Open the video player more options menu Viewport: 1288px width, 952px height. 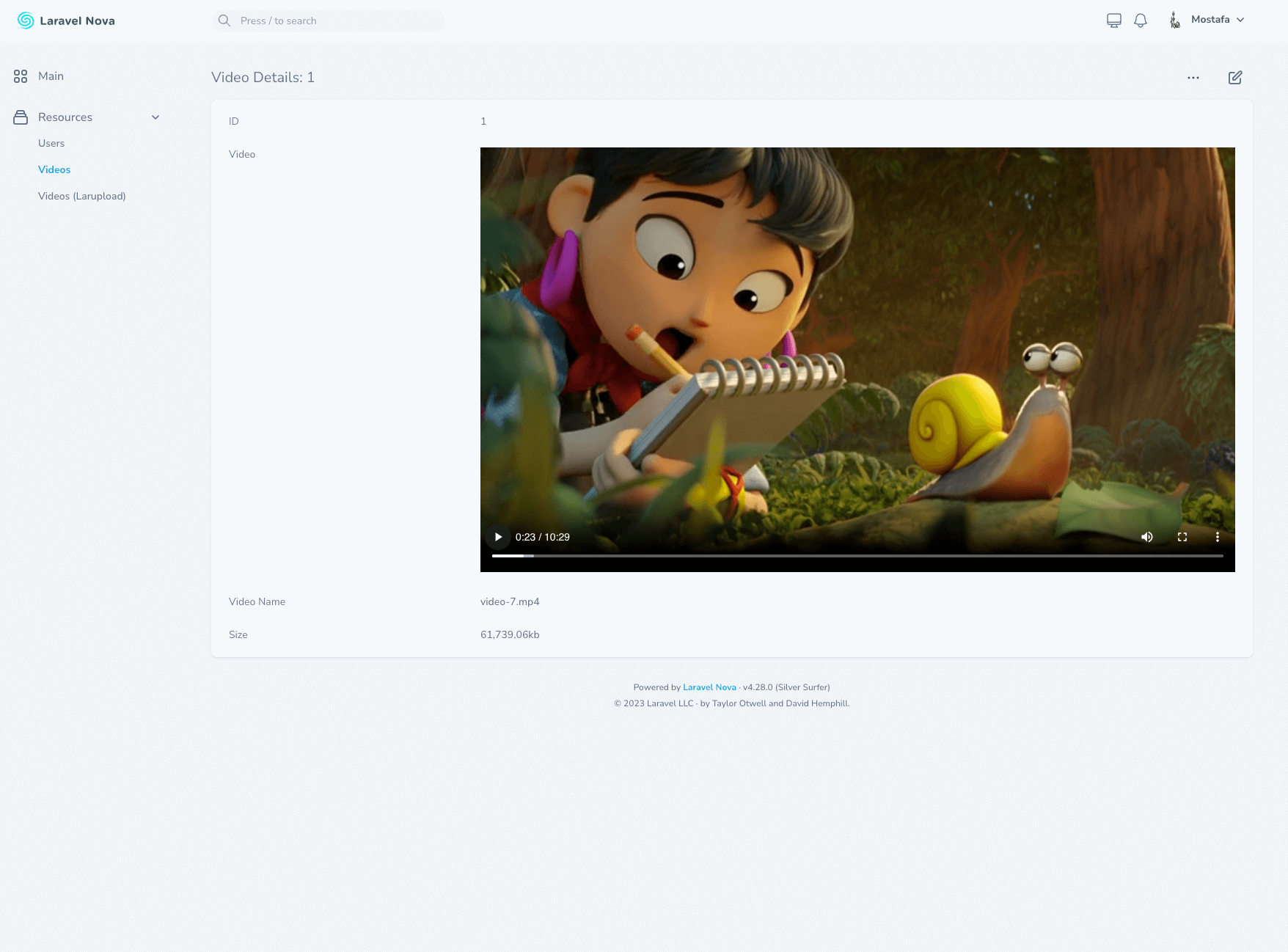coord(1218,537)
